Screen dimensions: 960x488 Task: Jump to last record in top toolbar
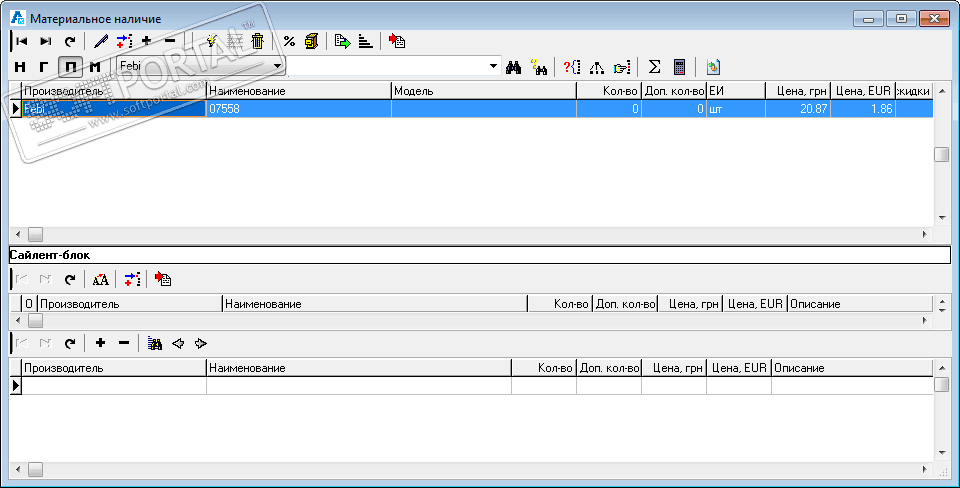click(x=46, y=41)
